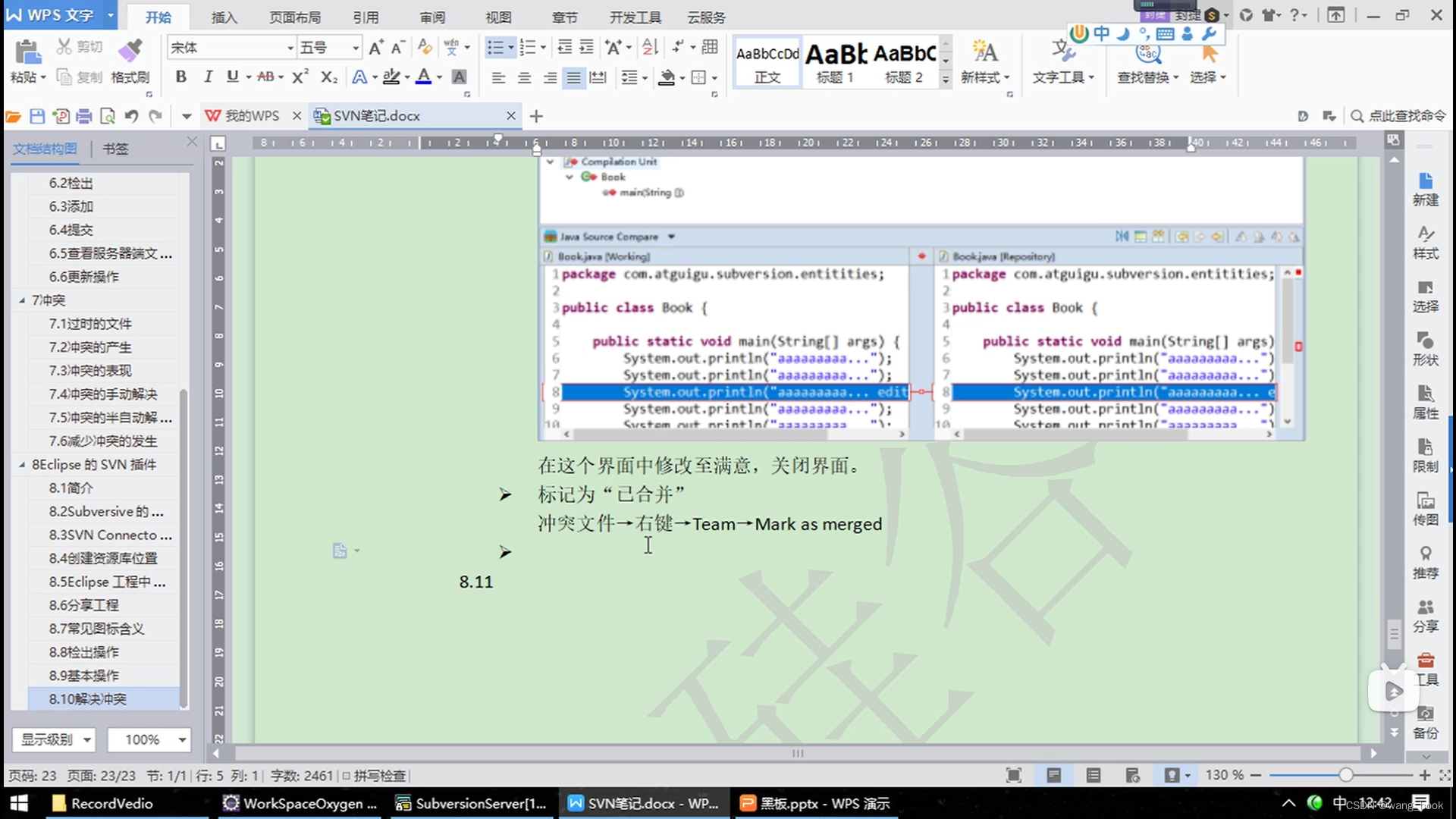
Task: Click the Cut scissors icon
Action: (x=64, y=47)
